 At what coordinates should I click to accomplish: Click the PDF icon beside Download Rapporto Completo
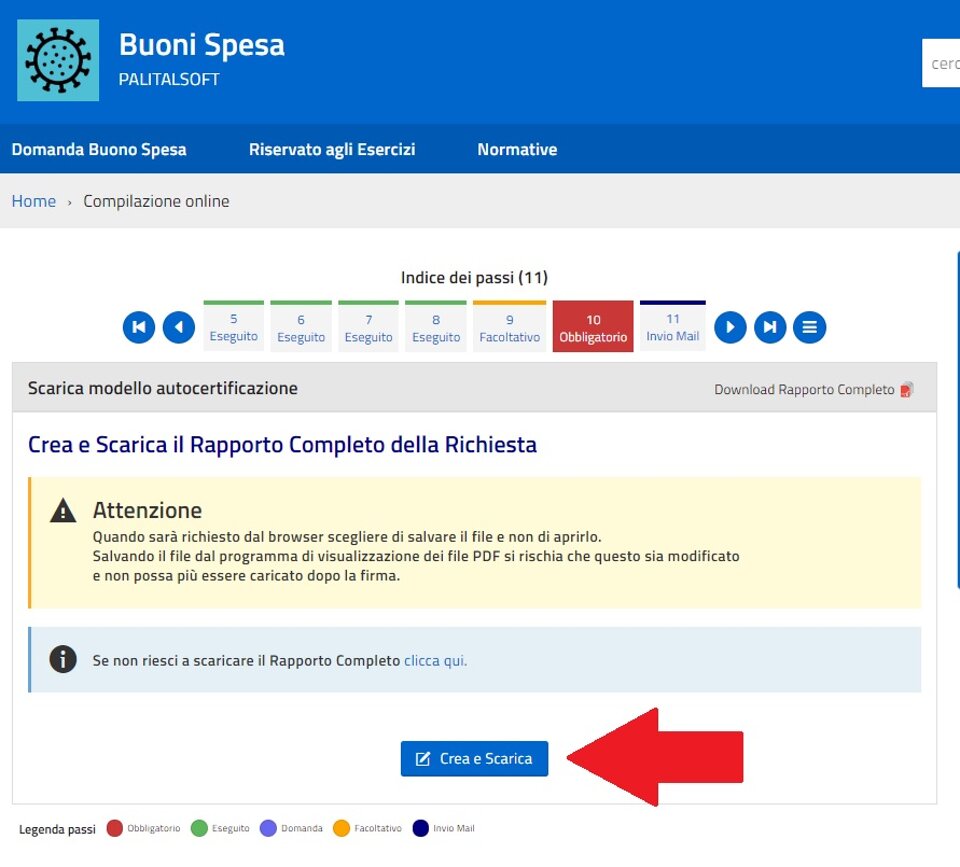click(x=907, y=390)
